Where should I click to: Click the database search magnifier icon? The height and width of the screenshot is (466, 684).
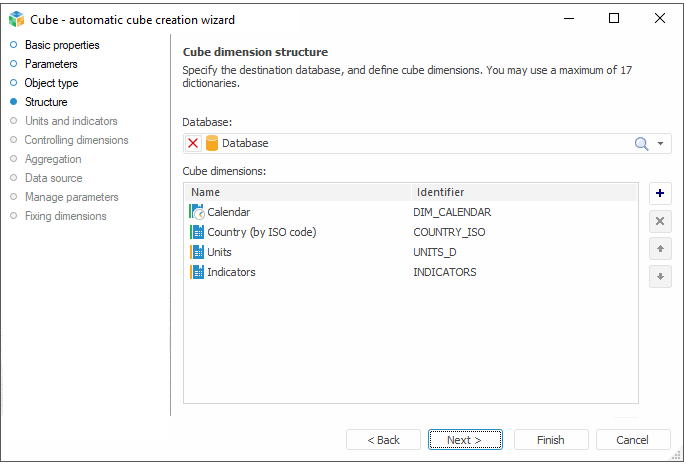(x=642, y=143)
